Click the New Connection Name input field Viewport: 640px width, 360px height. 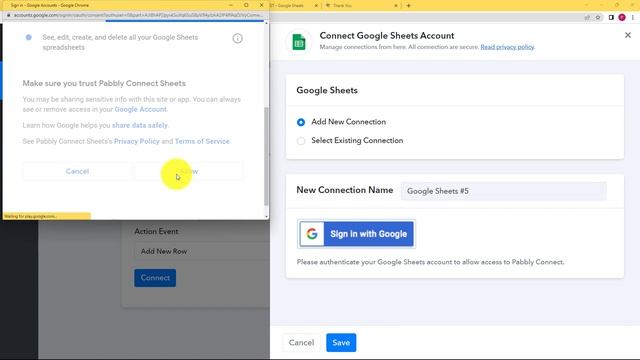(503, 191)
